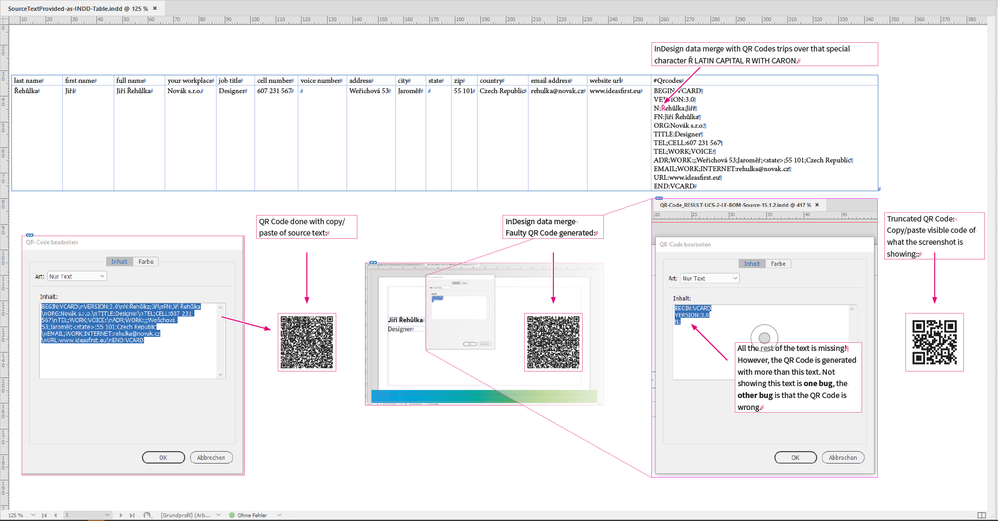Click the vCard content field in left dialog image
The width and height of the screenshot is (998, 521).
(132, 340)
